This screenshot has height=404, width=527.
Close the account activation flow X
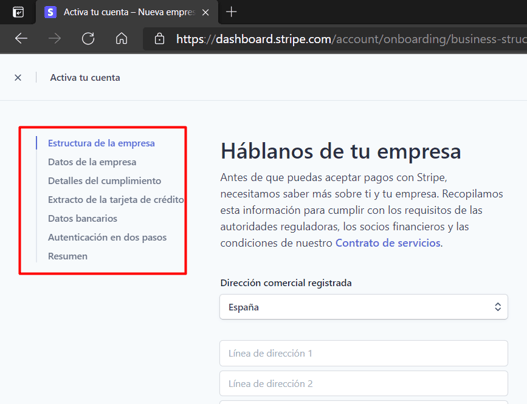[x=18, y=78]
